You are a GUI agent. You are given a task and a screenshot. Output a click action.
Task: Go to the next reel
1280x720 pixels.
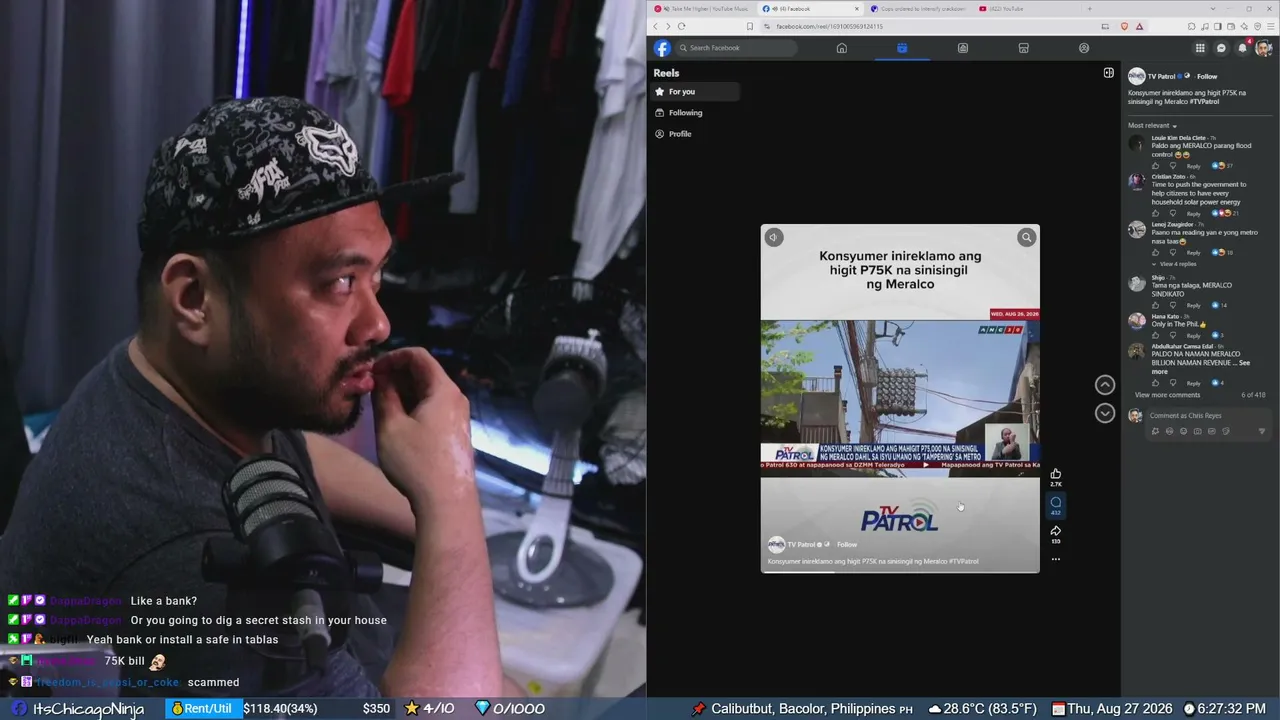pos(1105,413)
